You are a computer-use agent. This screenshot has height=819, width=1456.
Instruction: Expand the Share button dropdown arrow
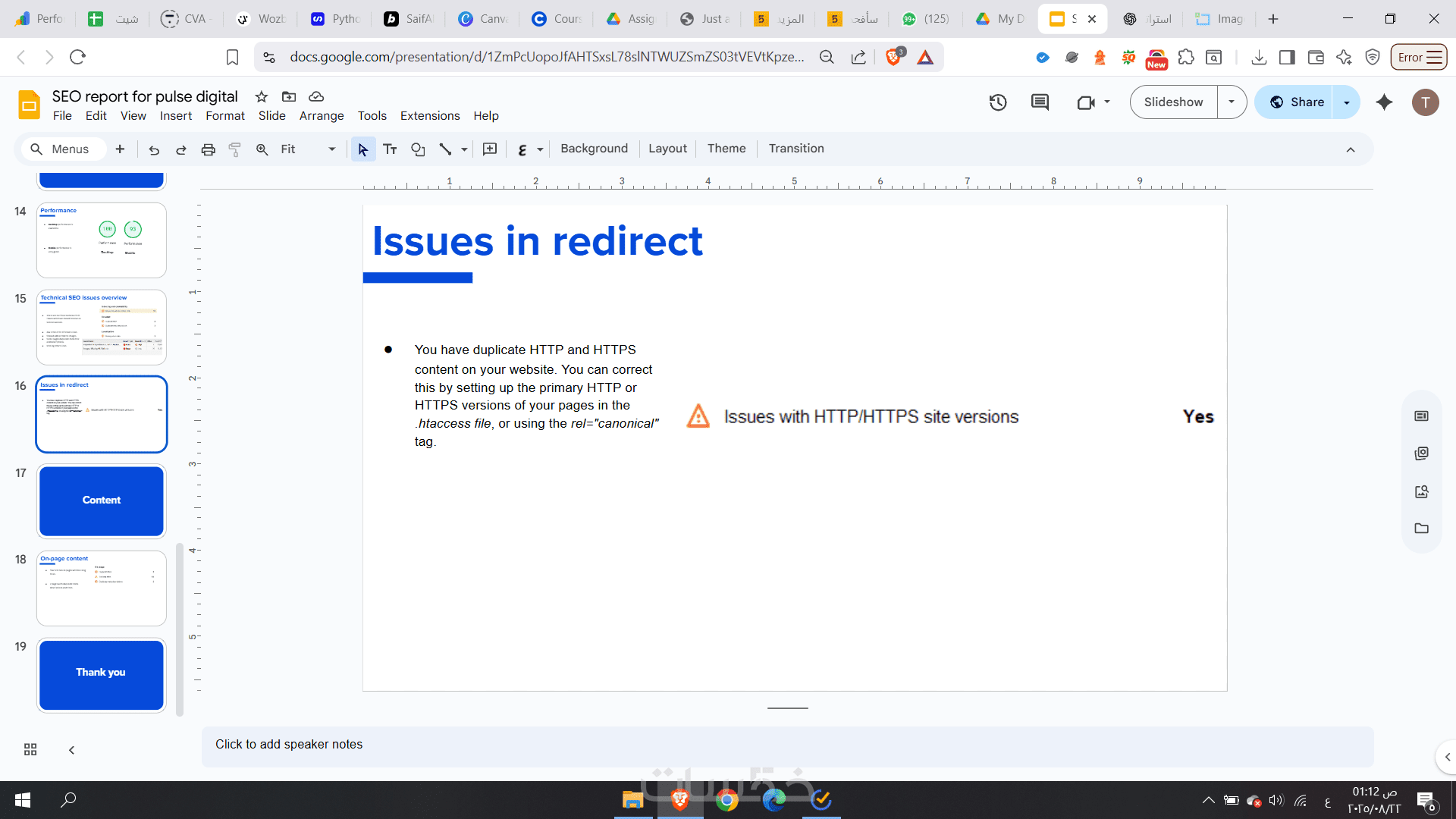point(1347,102)
